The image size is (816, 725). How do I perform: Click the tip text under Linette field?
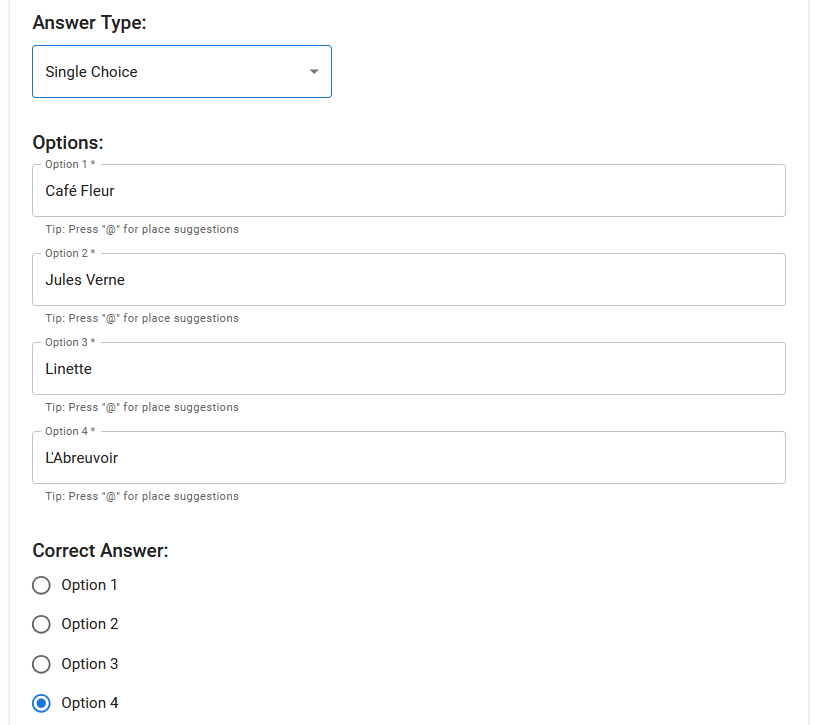pos(142,407)
